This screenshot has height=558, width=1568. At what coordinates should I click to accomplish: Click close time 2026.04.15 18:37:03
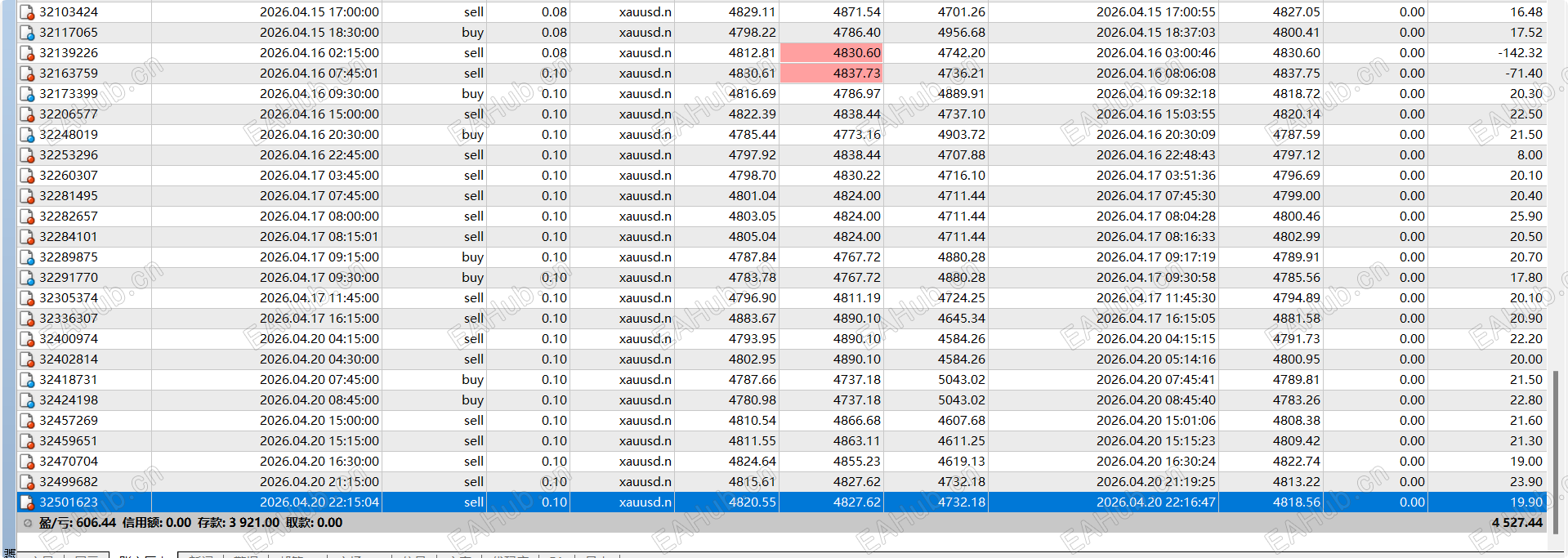[1156, 33]
